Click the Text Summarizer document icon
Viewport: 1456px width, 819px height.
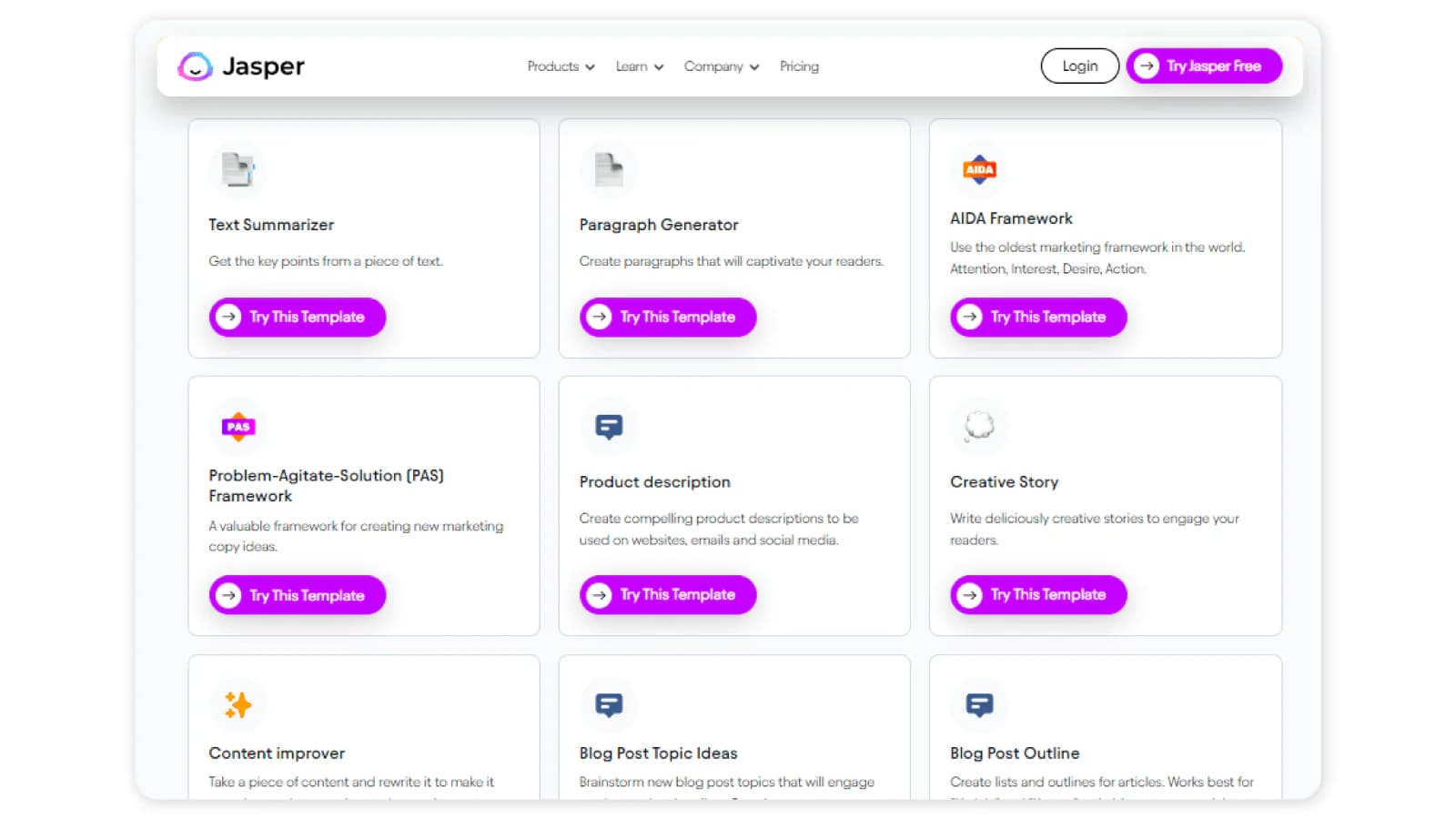coord(238,169)
